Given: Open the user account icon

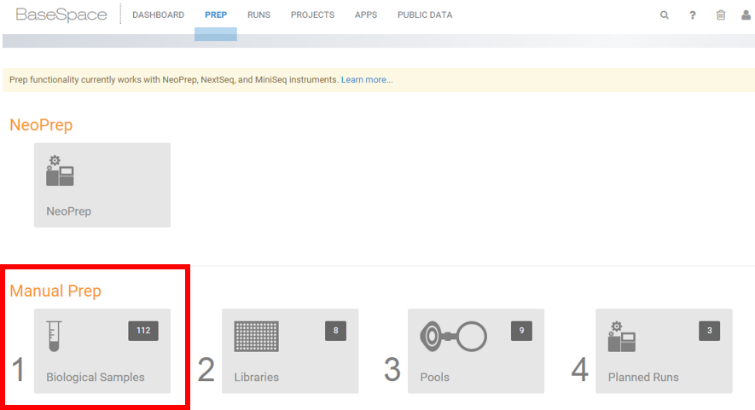Looking at the screenshot, I should (x=747, y=15).
